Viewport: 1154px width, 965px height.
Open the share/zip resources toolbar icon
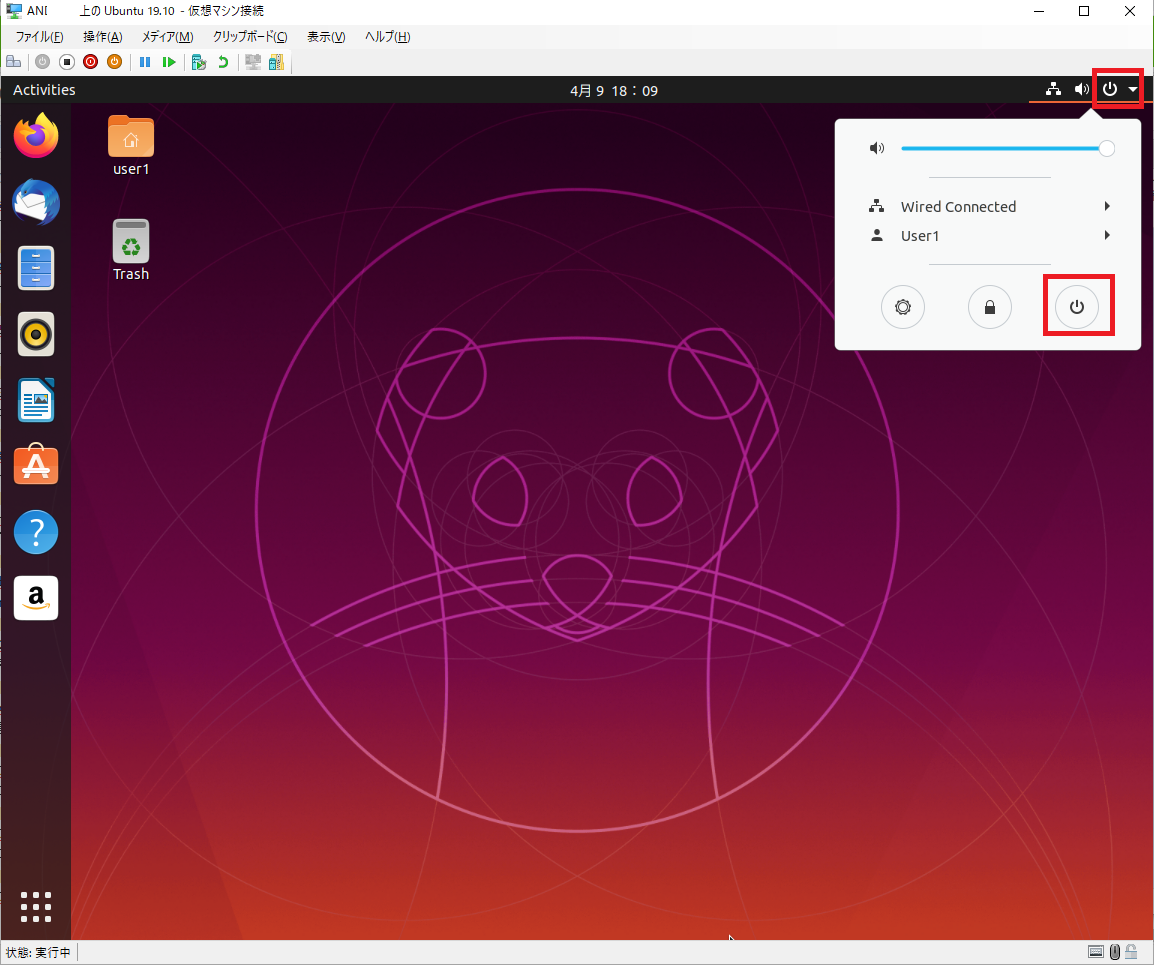tap(277, 62)
